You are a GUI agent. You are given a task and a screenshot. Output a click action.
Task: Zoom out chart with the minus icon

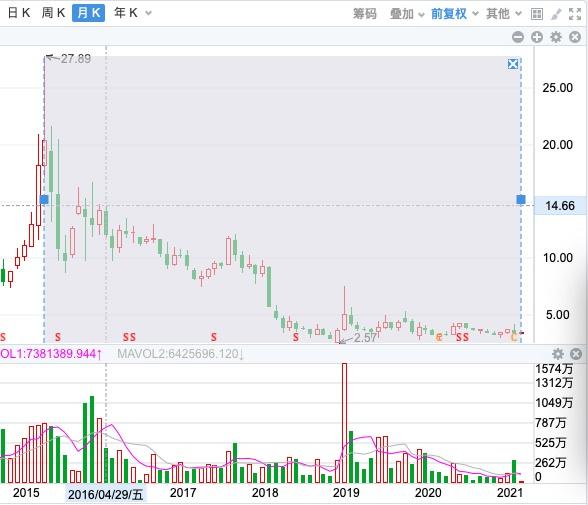(x=518, y=37)
